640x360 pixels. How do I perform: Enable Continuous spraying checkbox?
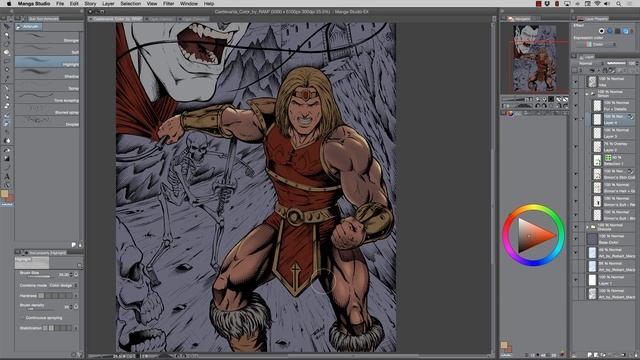pyautogui.click(x=22, y=318)
